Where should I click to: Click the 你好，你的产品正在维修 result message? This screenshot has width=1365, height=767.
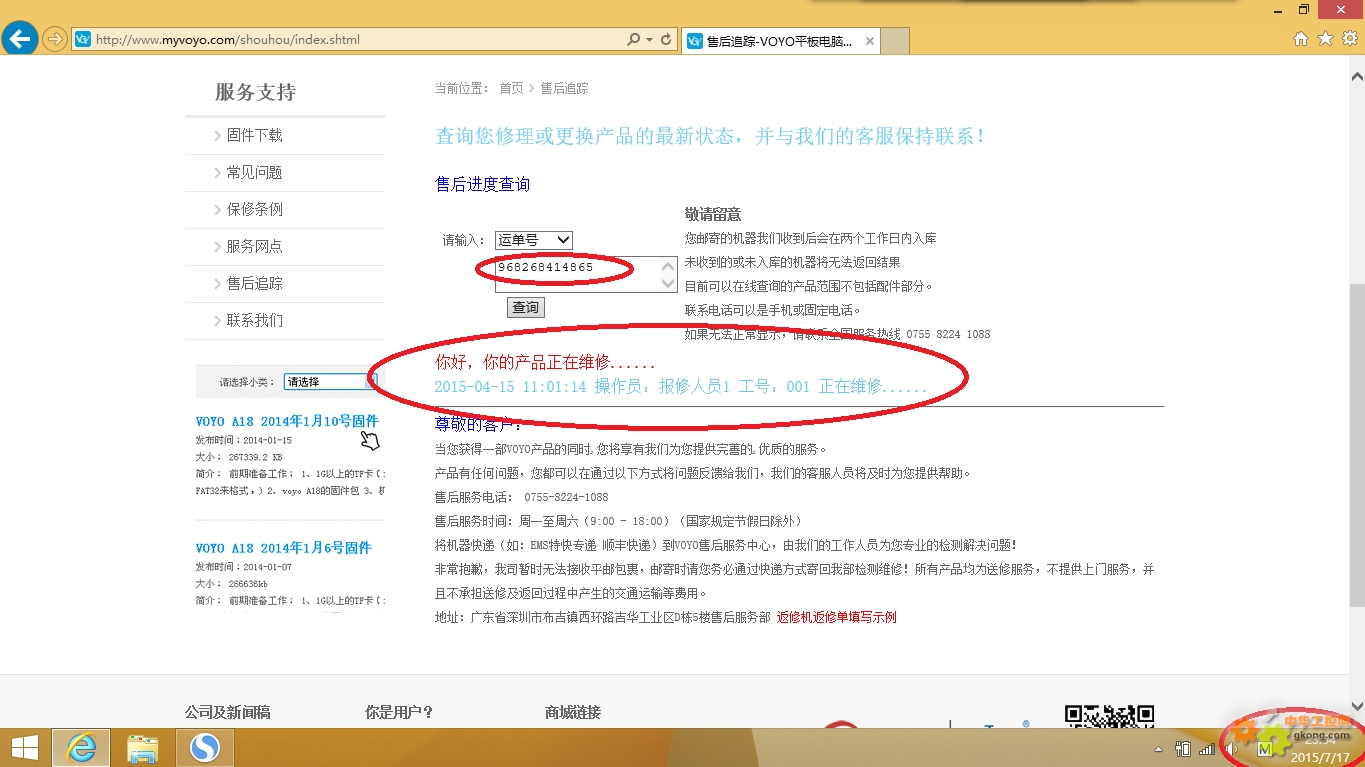pos(545,362)
